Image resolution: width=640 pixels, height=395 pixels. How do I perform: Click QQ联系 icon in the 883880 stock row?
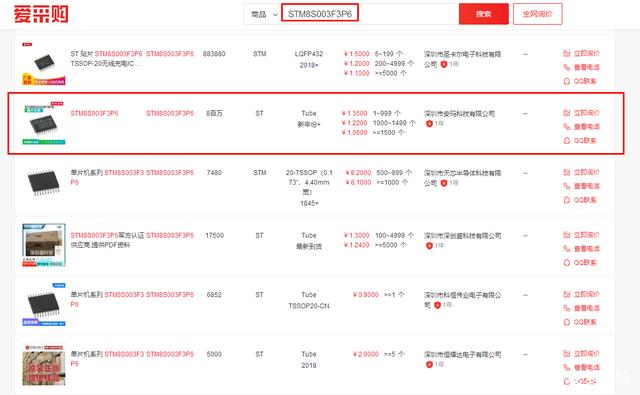[567, 81]
